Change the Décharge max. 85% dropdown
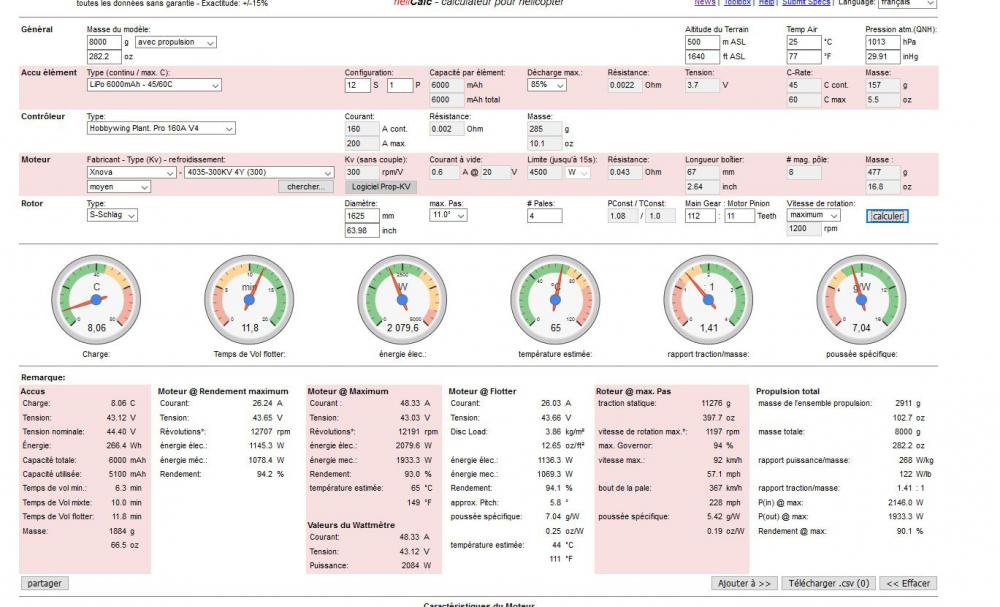Viewport: 1000px width, 607px height. pyautogui.click(x=547, y=85)
